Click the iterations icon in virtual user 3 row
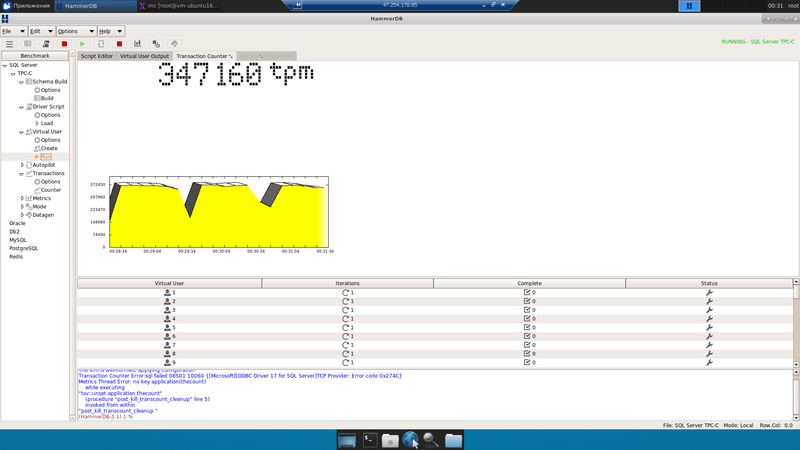800x450 pixels. (345, 310)
